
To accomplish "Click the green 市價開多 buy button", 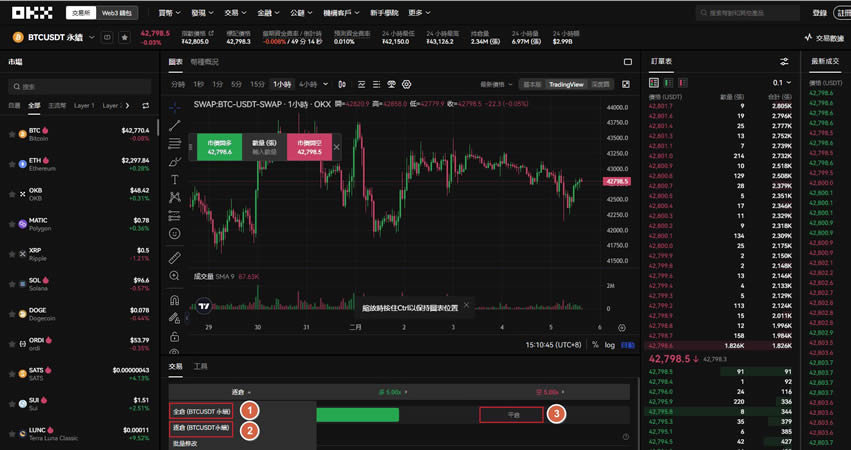I will pos(219,147).
